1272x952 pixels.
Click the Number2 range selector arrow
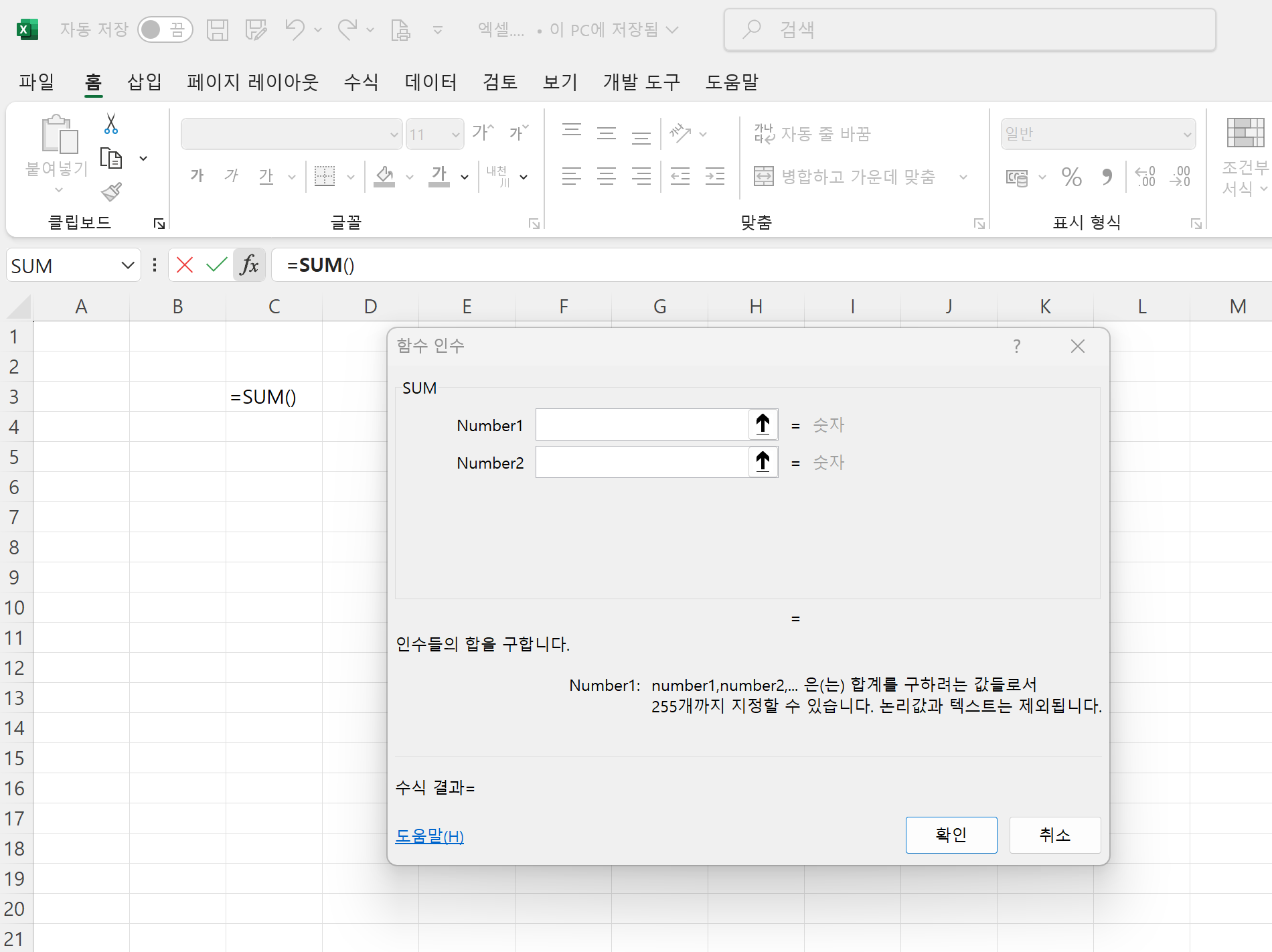[763, 462]
